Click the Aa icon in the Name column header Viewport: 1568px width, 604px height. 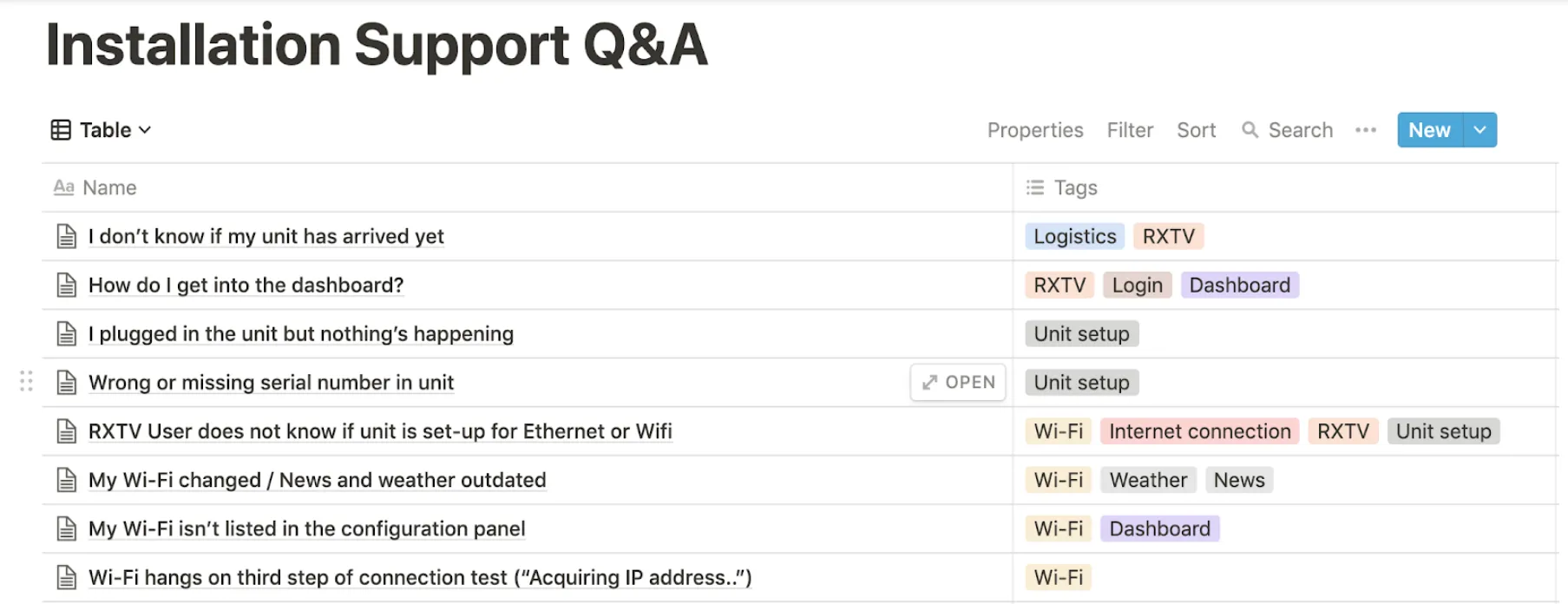[63, 187]
